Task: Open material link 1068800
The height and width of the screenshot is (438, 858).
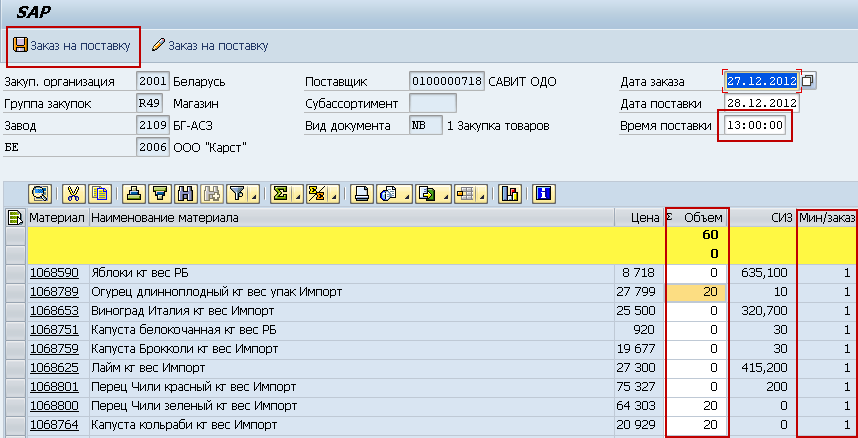Action: tap(54, 406)
